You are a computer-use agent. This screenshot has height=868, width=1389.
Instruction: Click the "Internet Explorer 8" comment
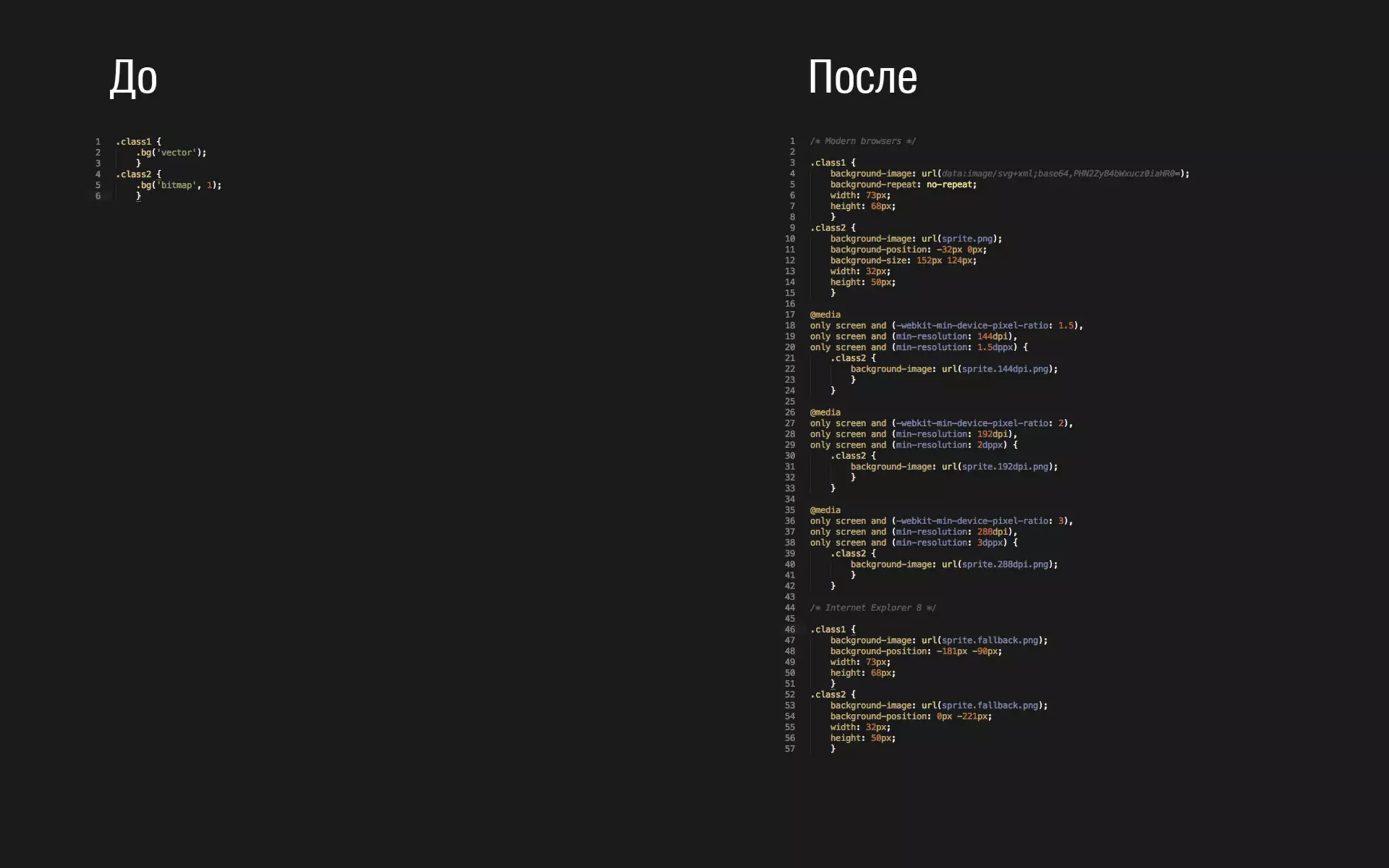click(872, 608)
